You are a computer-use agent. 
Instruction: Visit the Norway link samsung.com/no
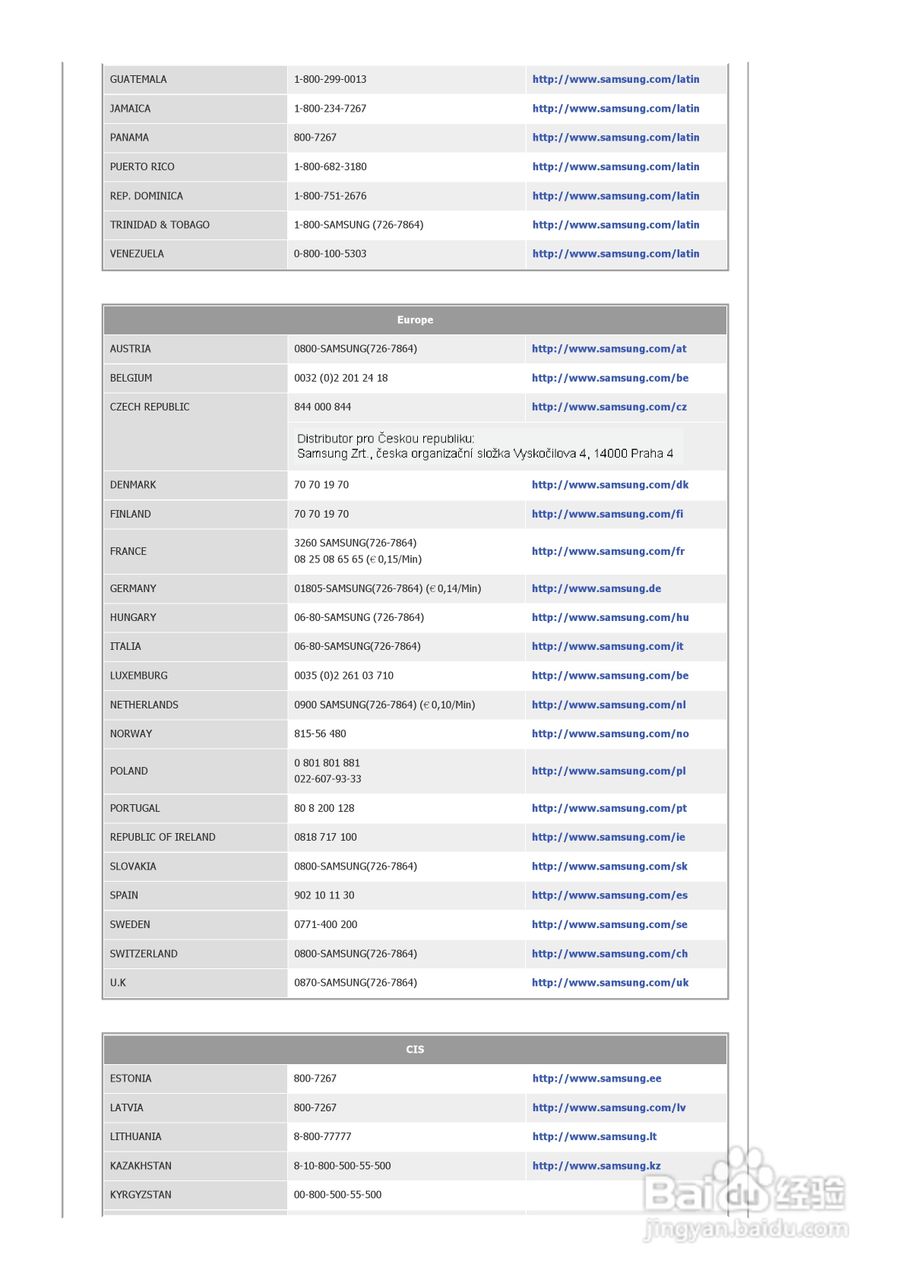click(x=610, y=734)
